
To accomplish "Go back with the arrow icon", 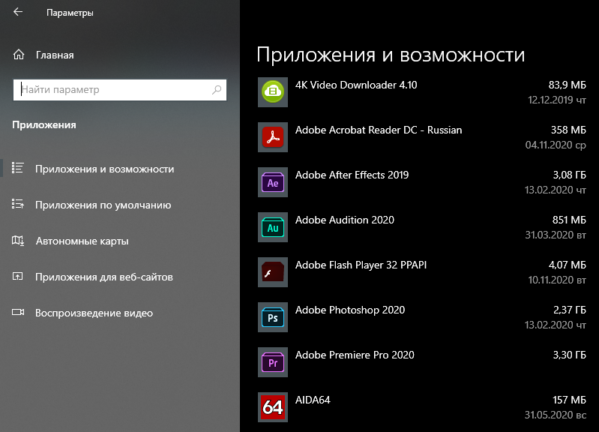I will point(18,12).
